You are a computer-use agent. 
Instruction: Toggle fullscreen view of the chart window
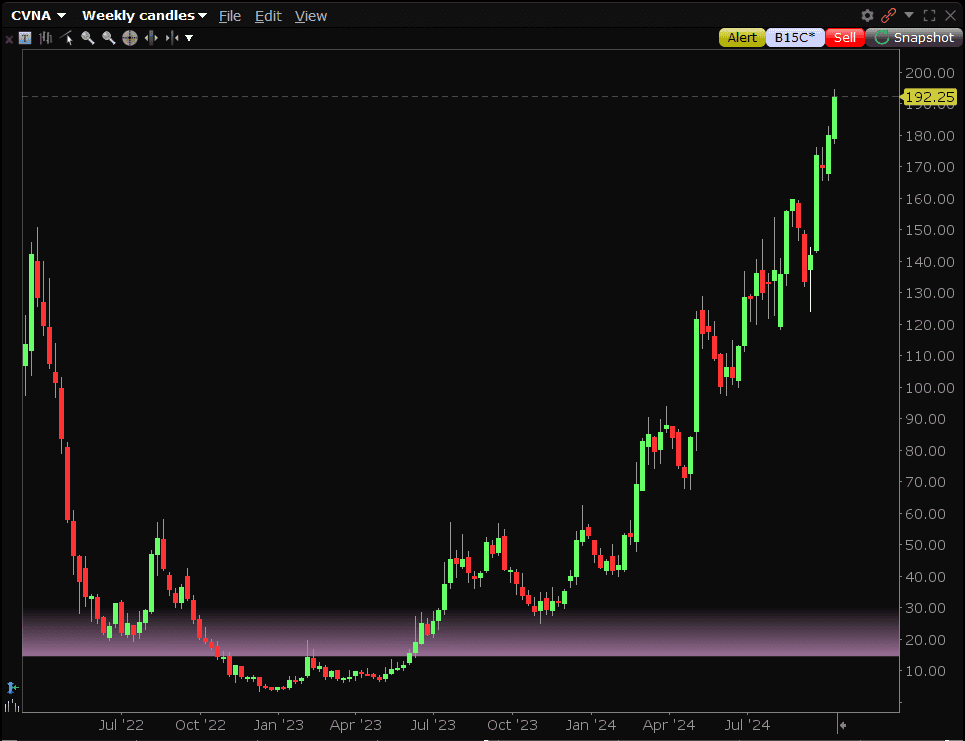tap(929, 15)
